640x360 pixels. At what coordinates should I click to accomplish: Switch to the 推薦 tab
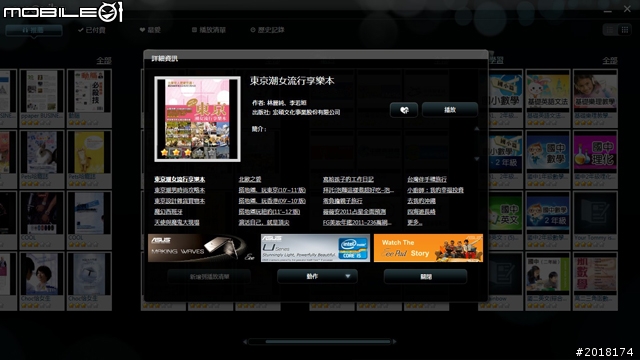(x=34, y=30)
